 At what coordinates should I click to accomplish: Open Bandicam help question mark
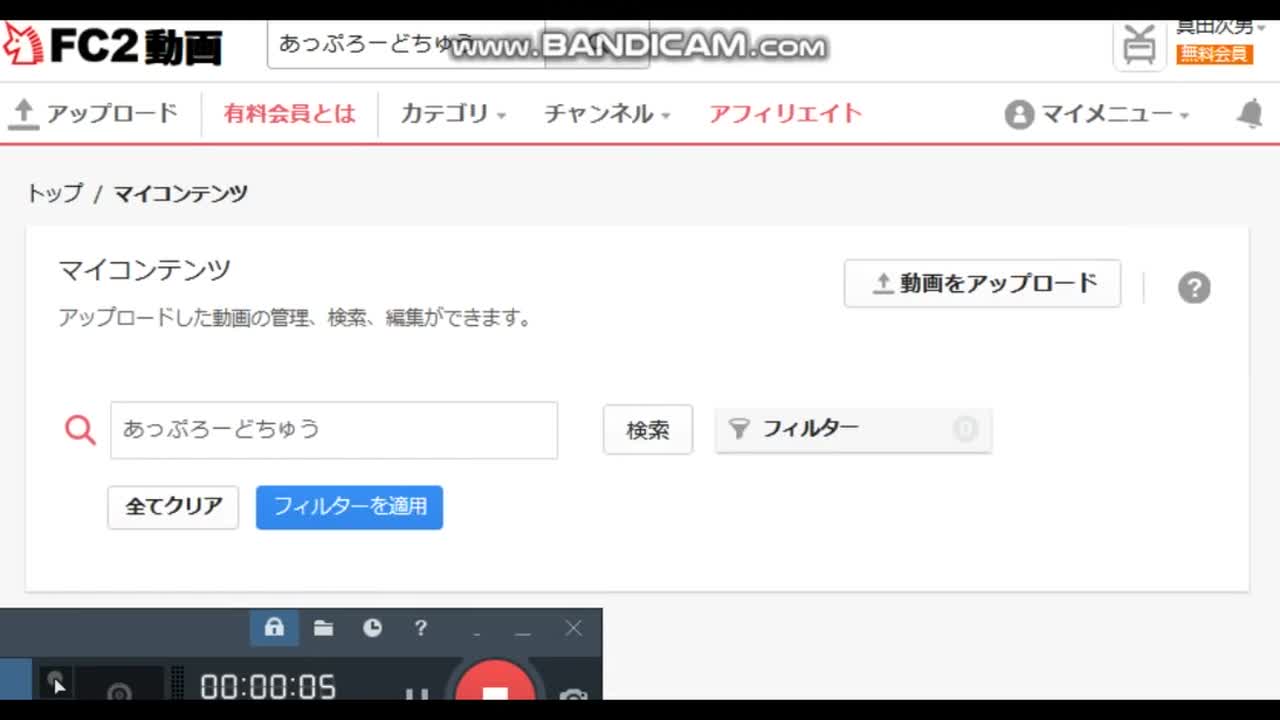(x=421, y=628)
